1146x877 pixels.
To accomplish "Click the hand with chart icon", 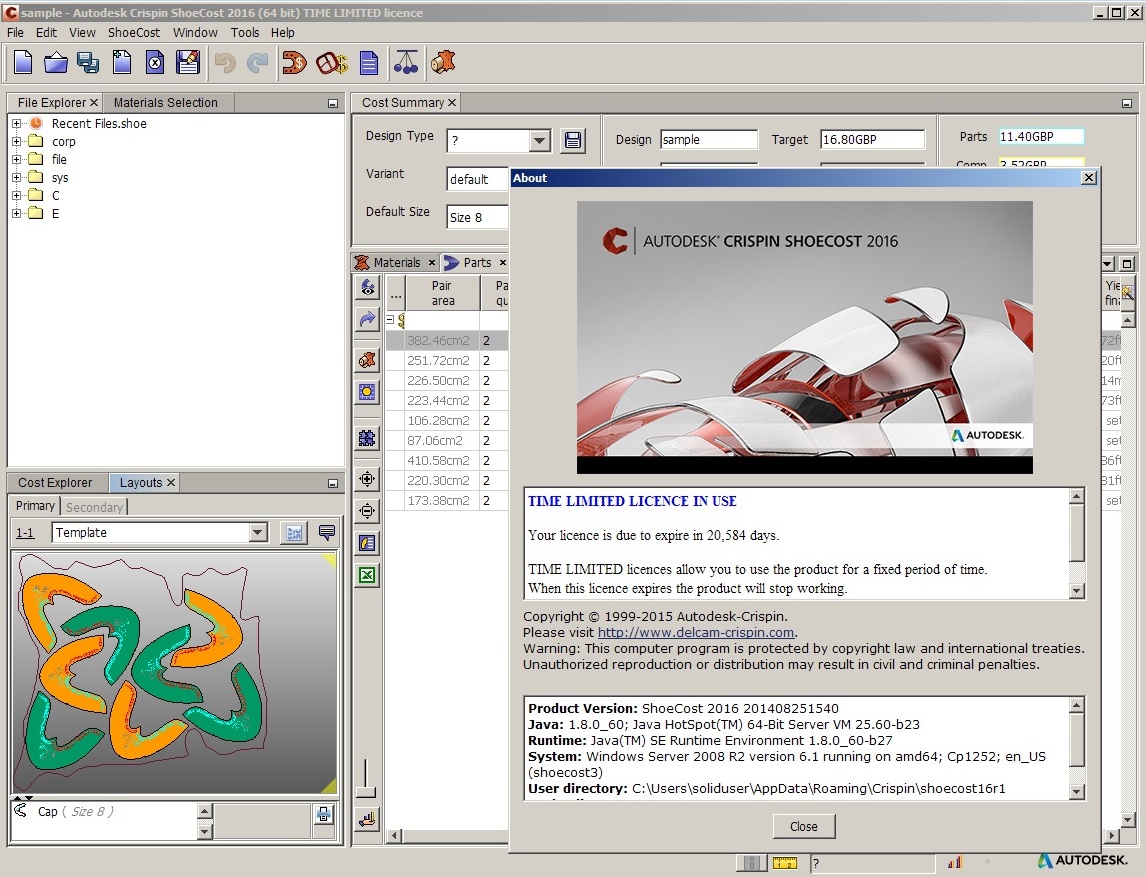I will (x=368, y=819).
